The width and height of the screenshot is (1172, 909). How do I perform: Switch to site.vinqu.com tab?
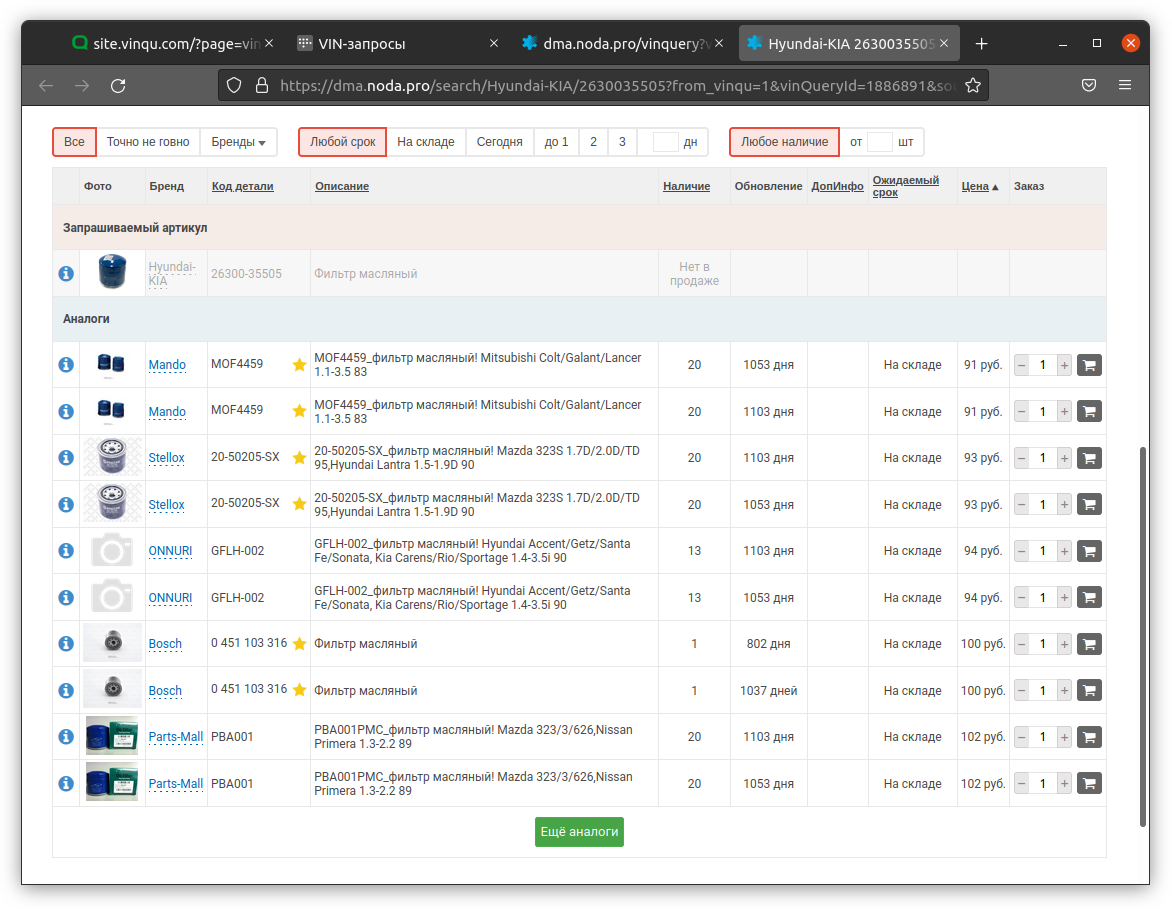coord(172,43)
